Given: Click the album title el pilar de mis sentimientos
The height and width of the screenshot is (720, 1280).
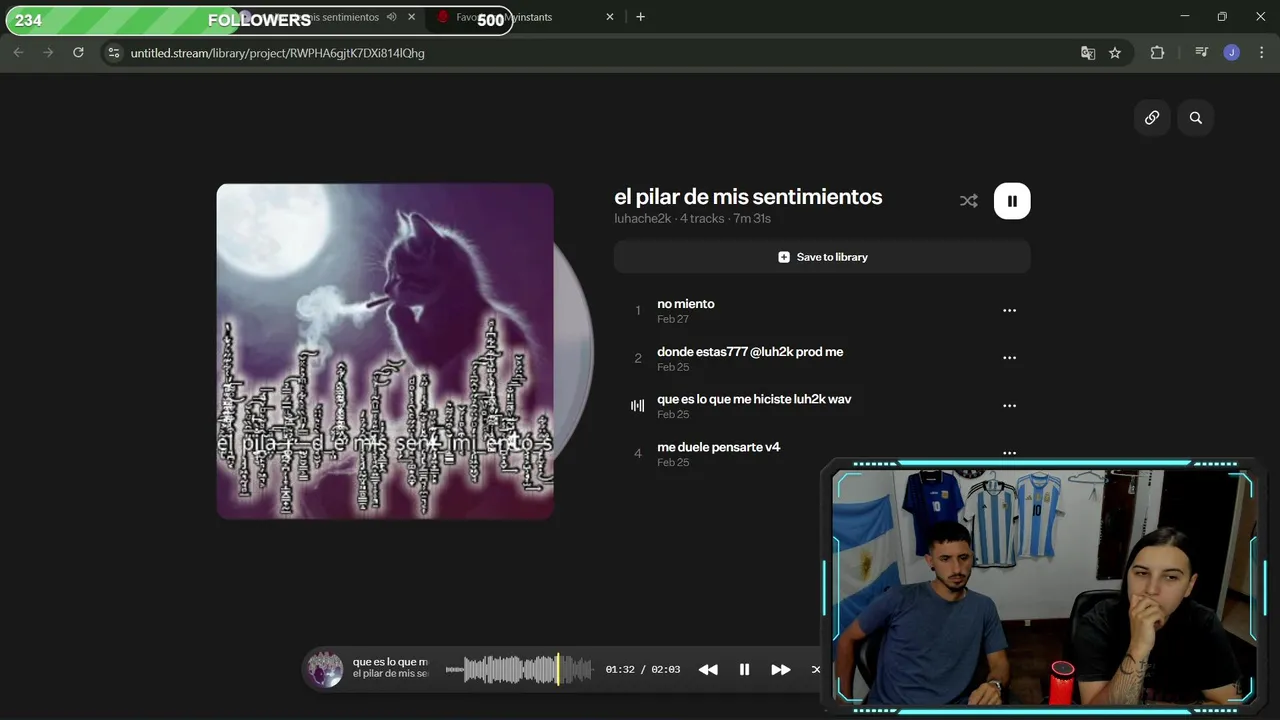Looking at the screenshot, I should [x=748, y=197].
